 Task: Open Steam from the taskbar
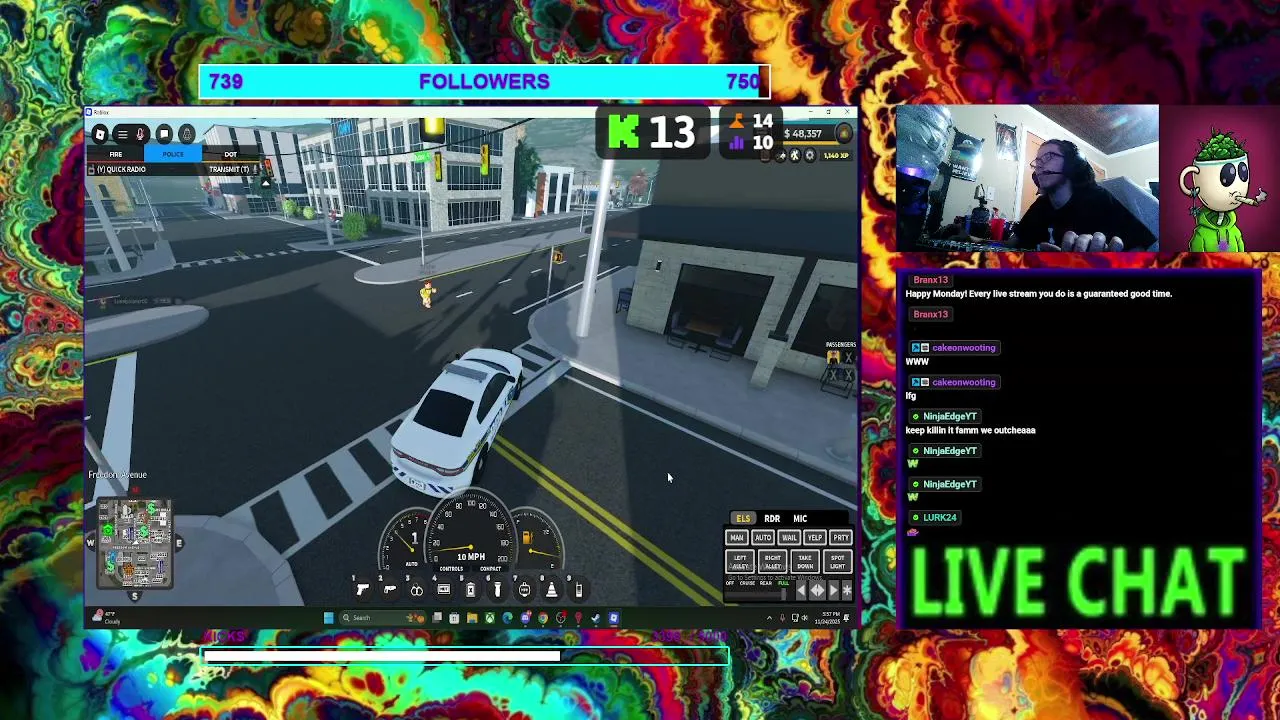[x=596, y=618]
